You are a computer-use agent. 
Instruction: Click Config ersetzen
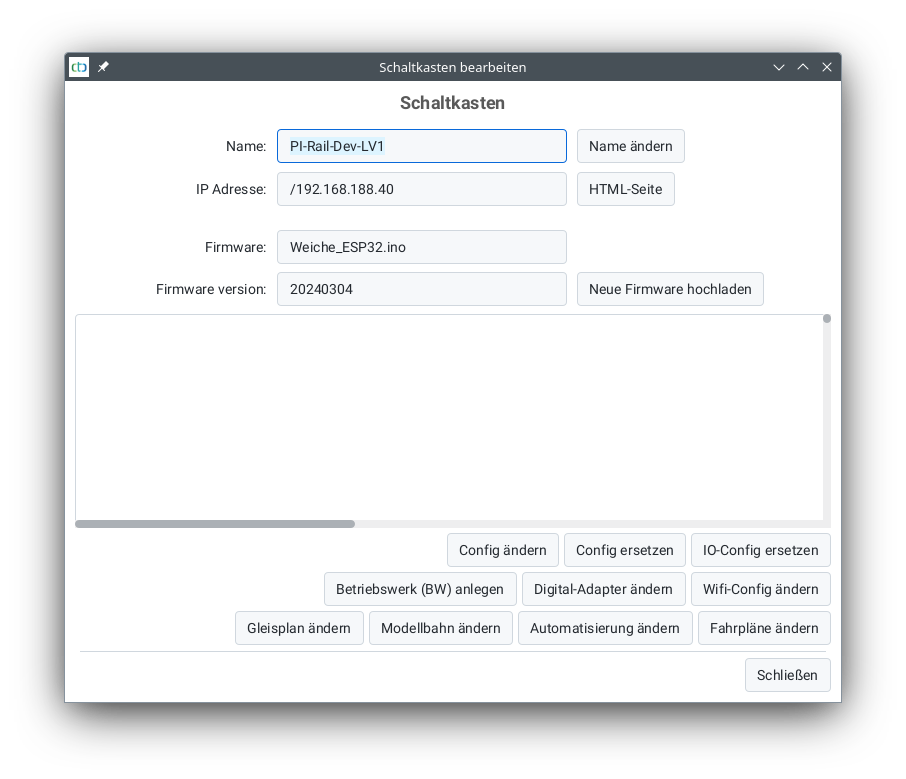[625, 550]
